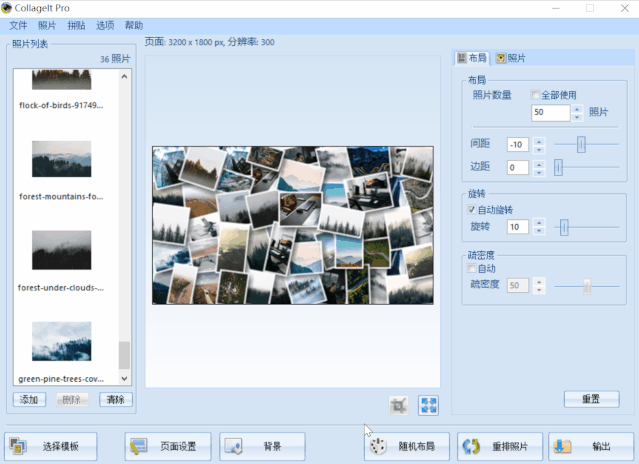The width and height of the screenshot is (639, 464).
Task: Enable the 全部使用 checkbox
Action: (536, 95)
